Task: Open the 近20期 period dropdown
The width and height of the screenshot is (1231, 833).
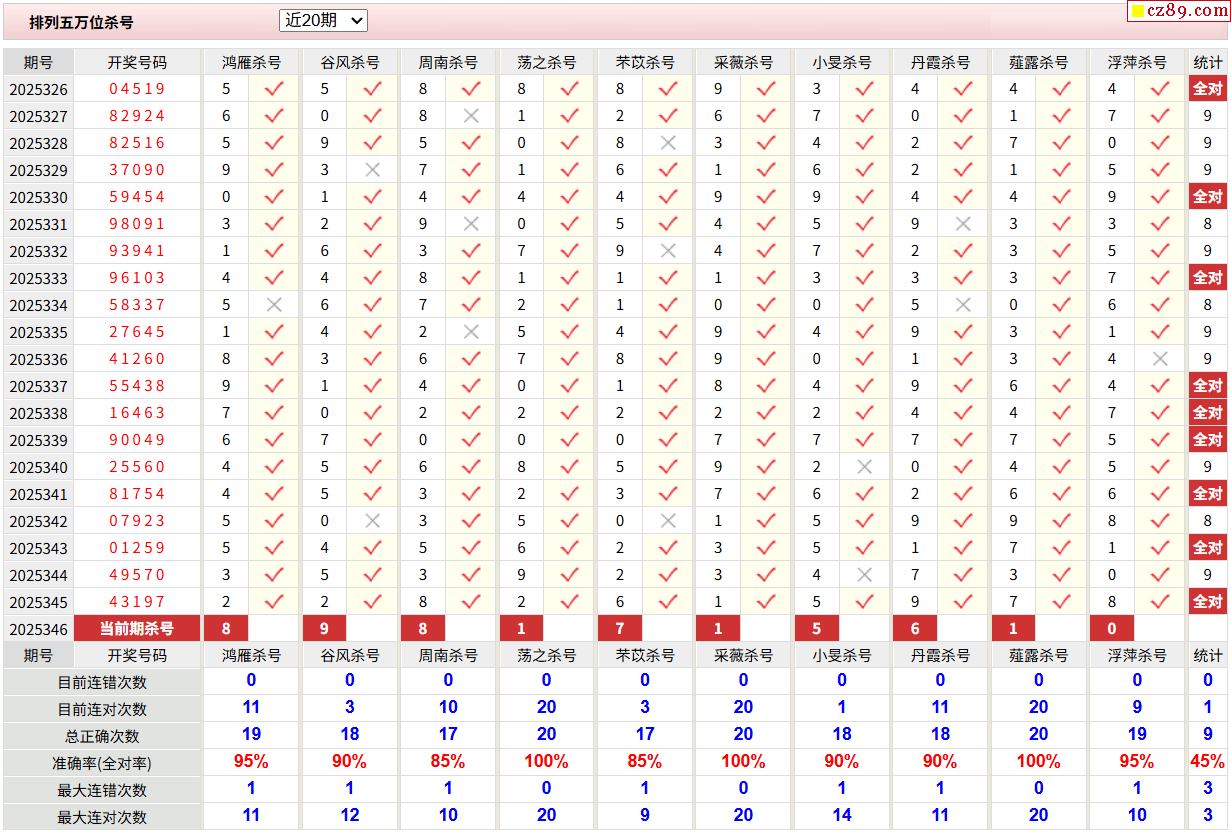Action: 323,20
